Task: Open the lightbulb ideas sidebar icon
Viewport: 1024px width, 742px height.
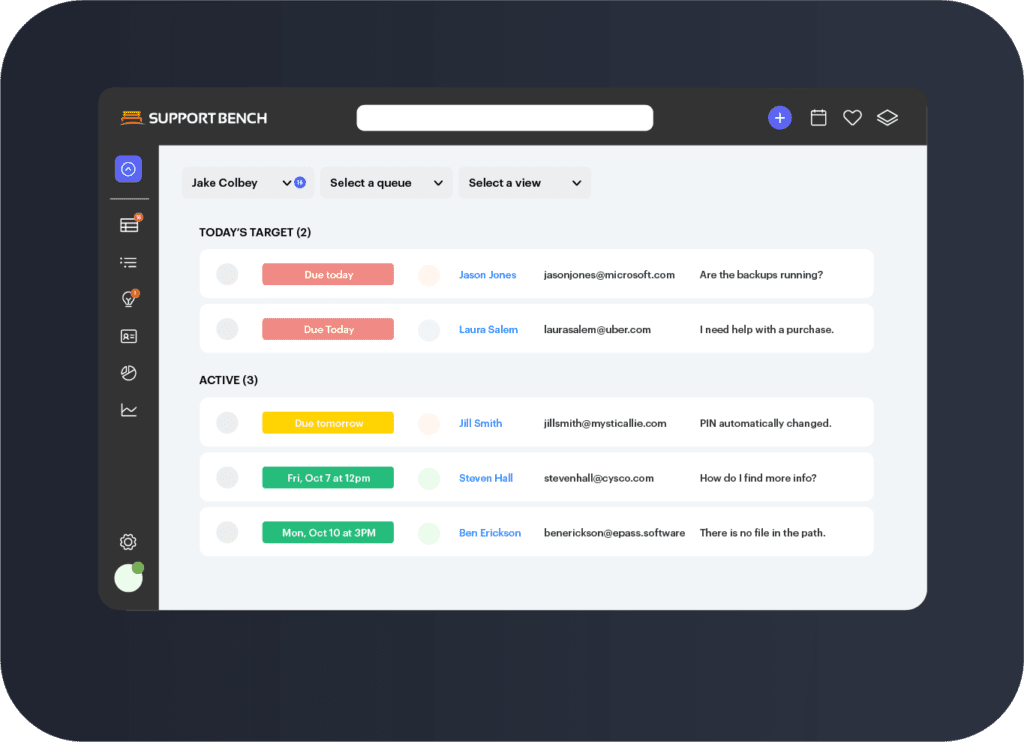Action: [128, 299]
